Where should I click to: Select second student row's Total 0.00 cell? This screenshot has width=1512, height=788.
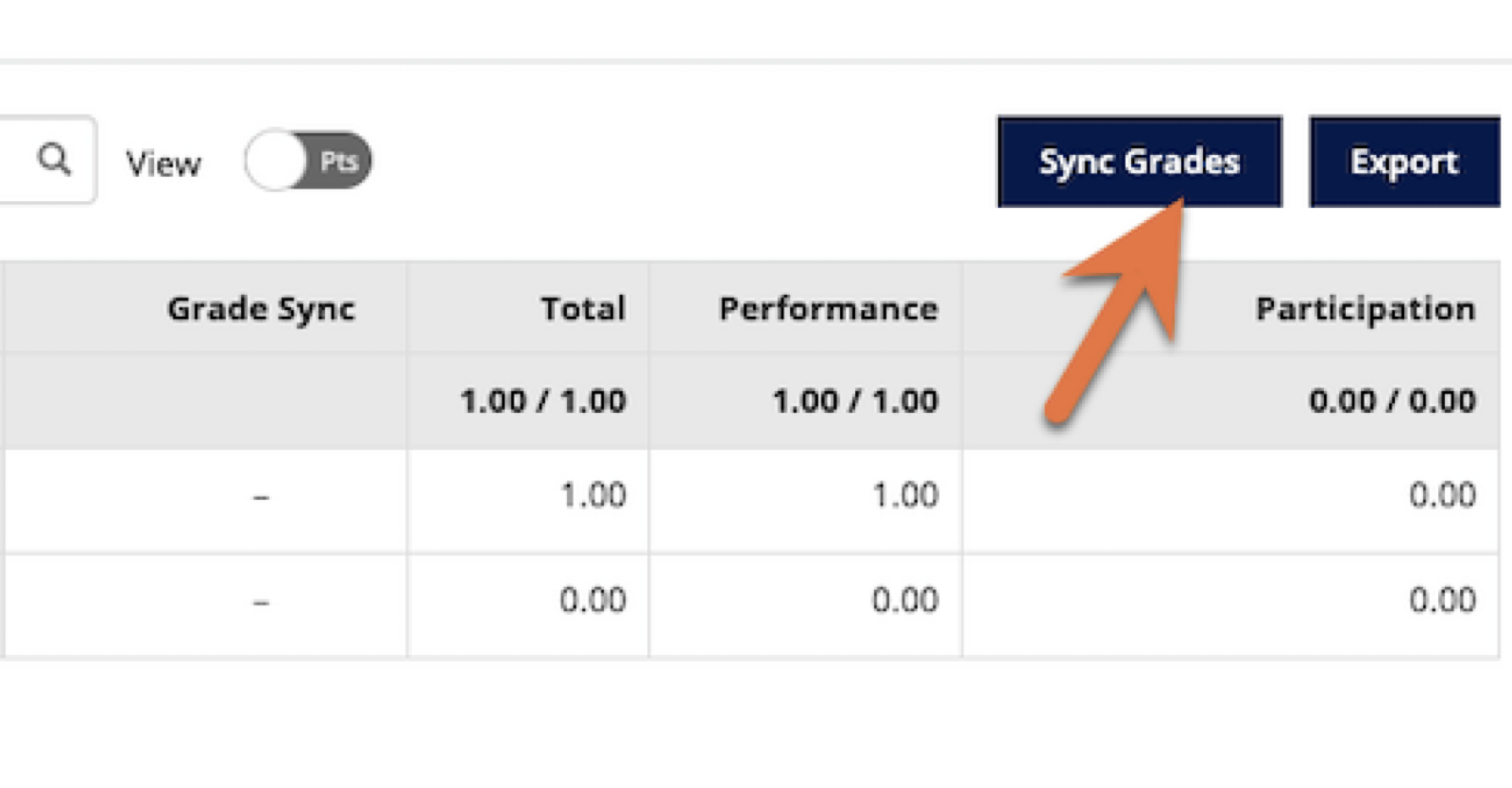[593, 600]
